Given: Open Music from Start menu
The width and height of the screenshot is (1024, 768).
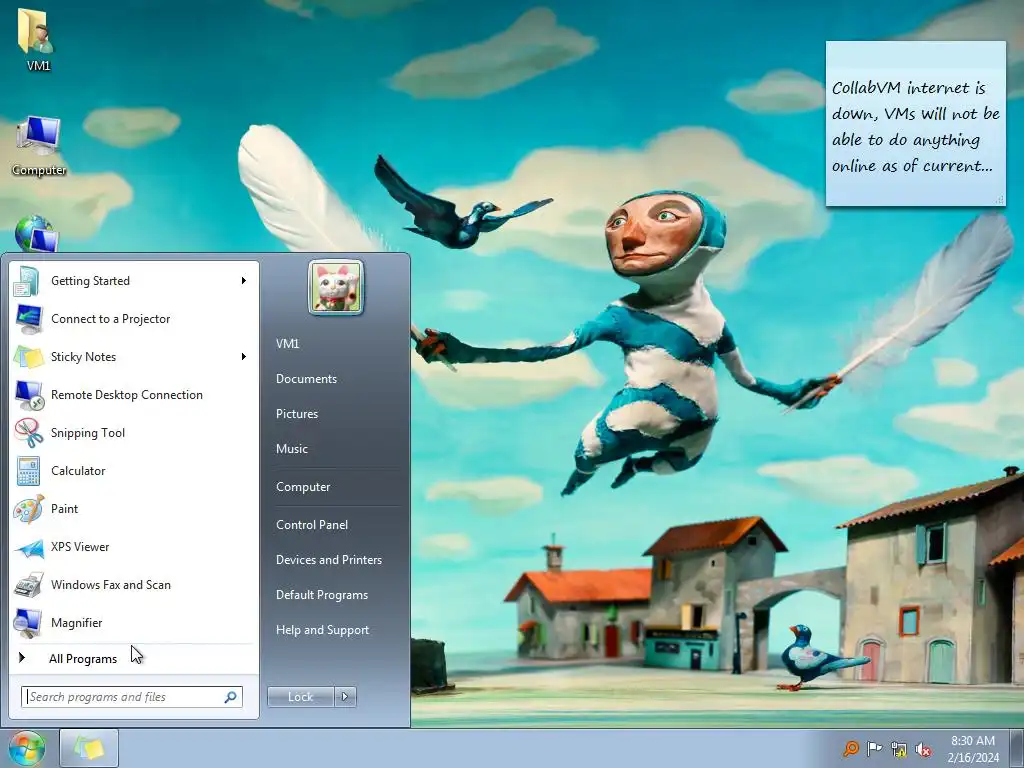Looking at the screenshot, I should coord(292,449).
